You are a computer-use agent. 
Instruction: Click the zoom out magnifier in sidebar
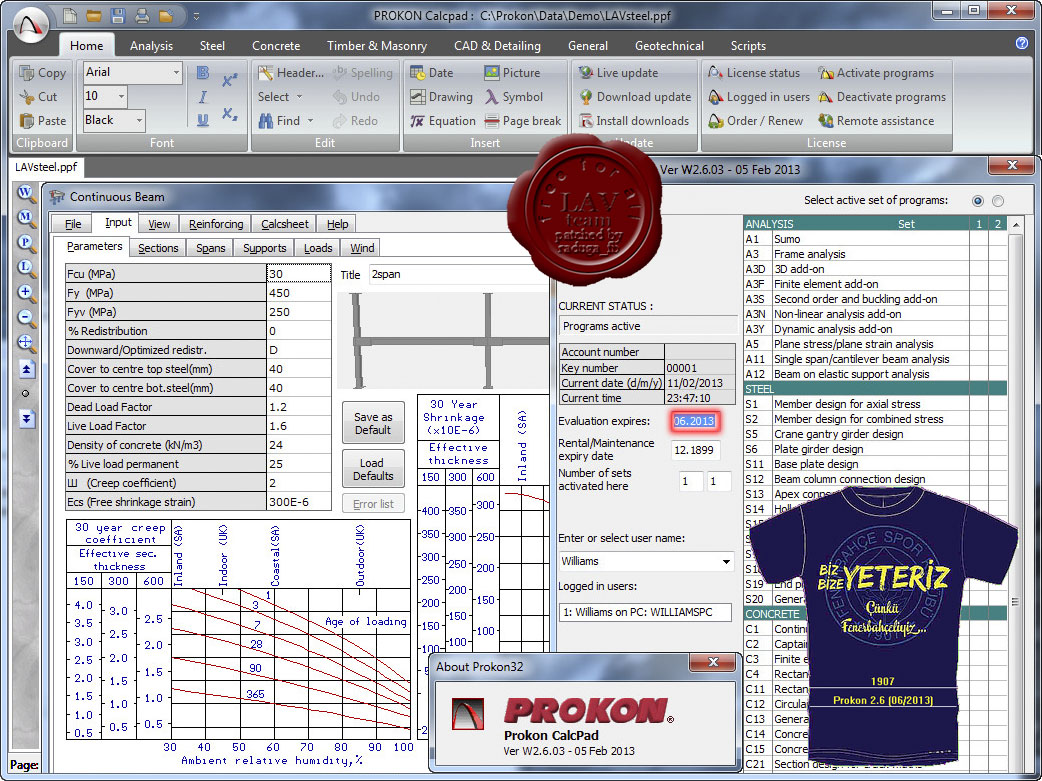[x=26, y=318]
